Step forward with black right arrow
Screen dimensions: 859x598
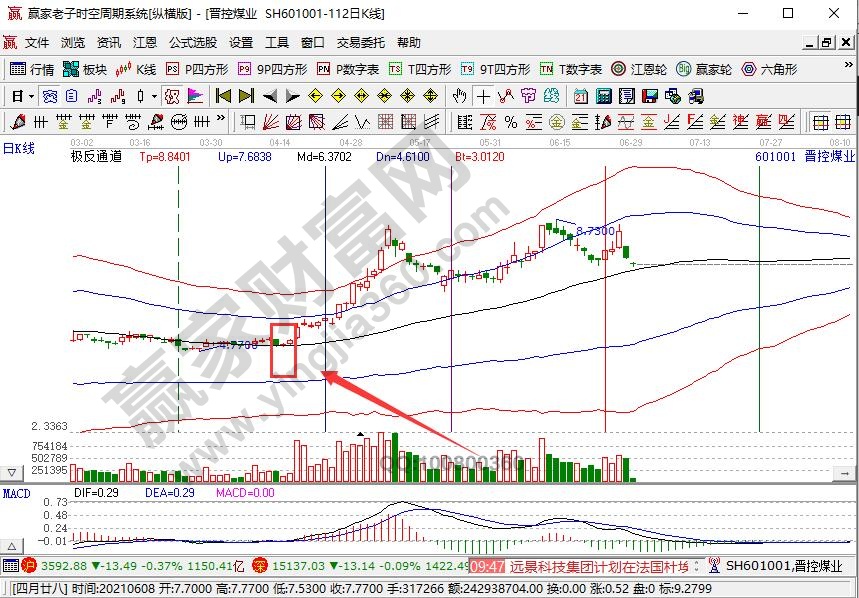292,96
